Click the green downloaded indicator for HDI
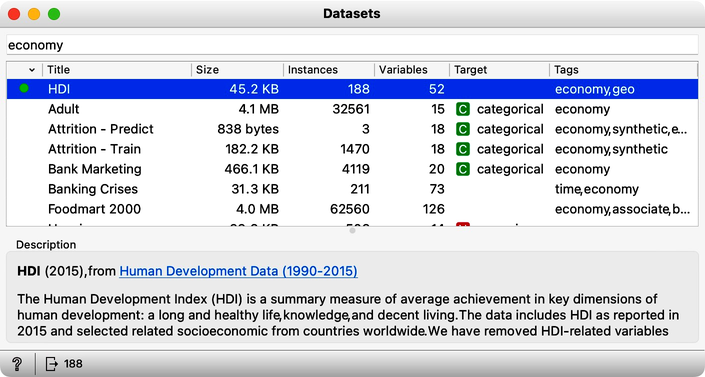Viewport: 705px width, 377px height. pos(24,89)
